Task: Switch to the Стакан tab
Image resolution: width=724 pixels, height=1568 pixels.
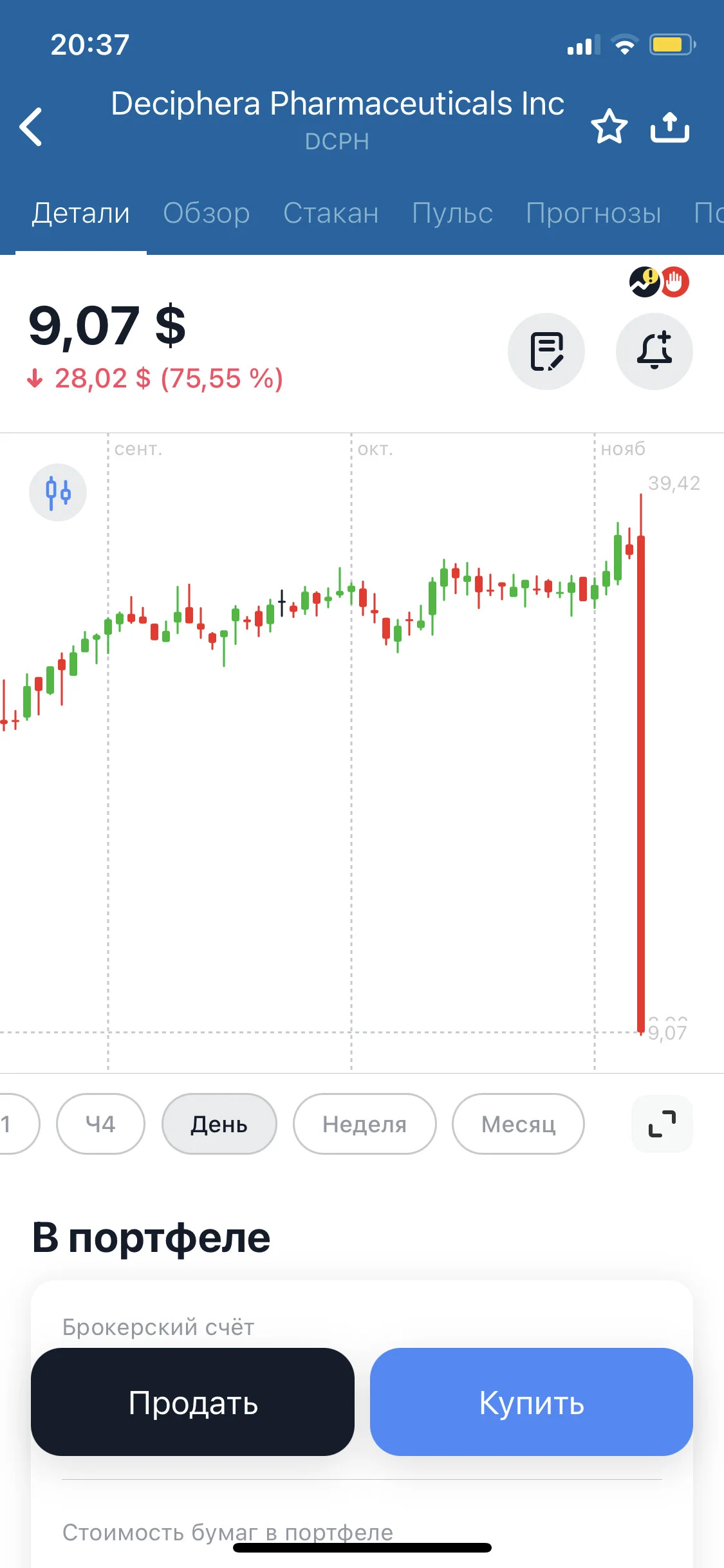Action: click(x=331, y=213)
